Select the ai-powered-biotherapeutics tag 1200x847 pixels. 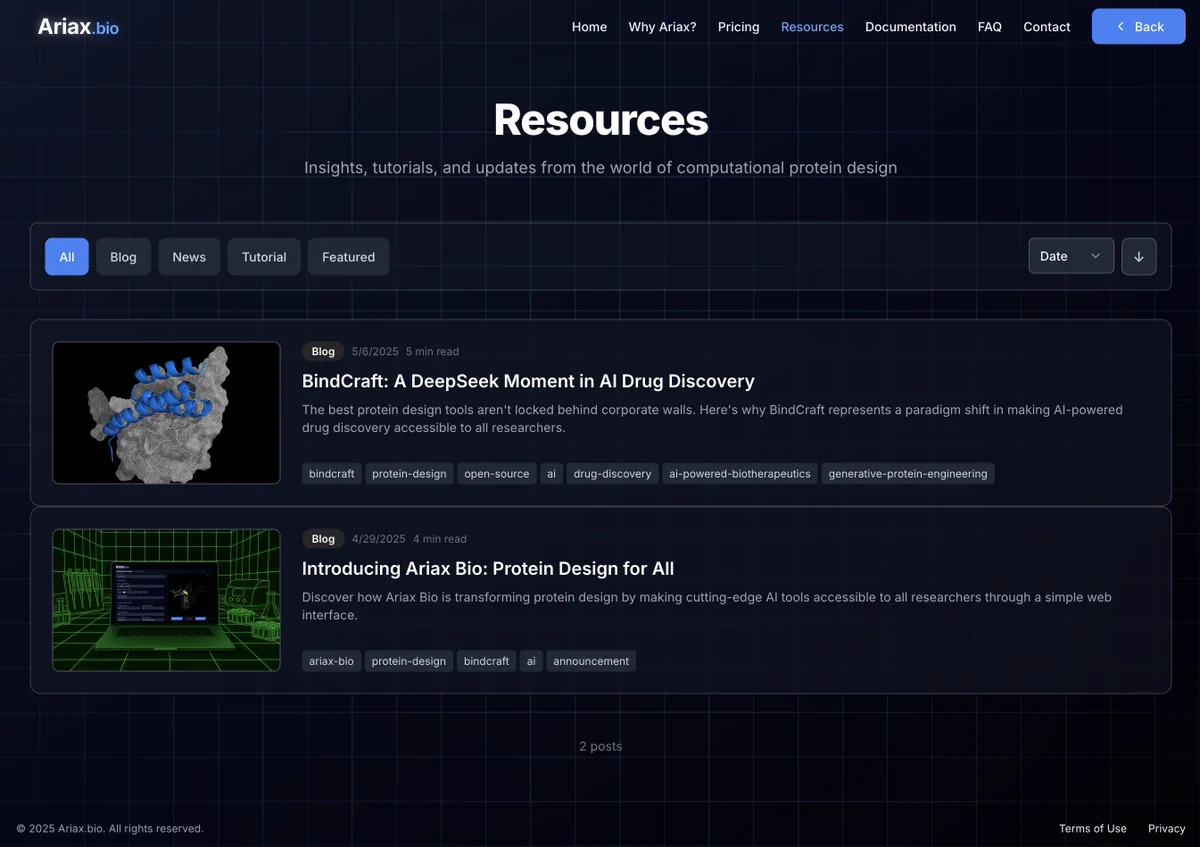coord(740,474)
